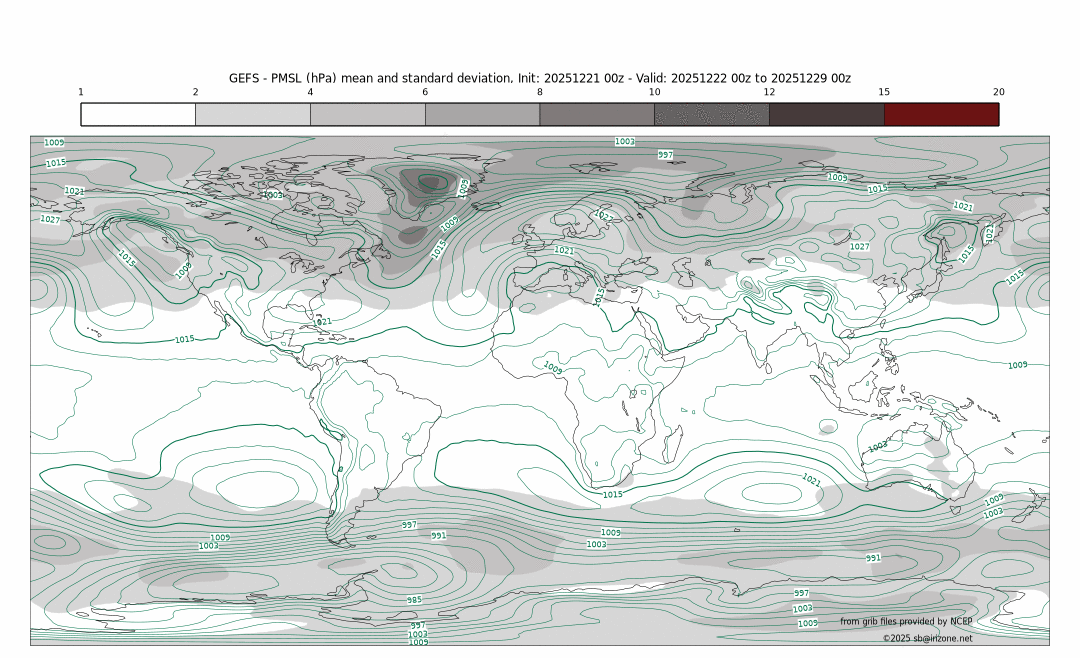Click the dark deviation maximum over Greenland
Viewport: 1080px width, 658px height.
[x=433, y=181]
